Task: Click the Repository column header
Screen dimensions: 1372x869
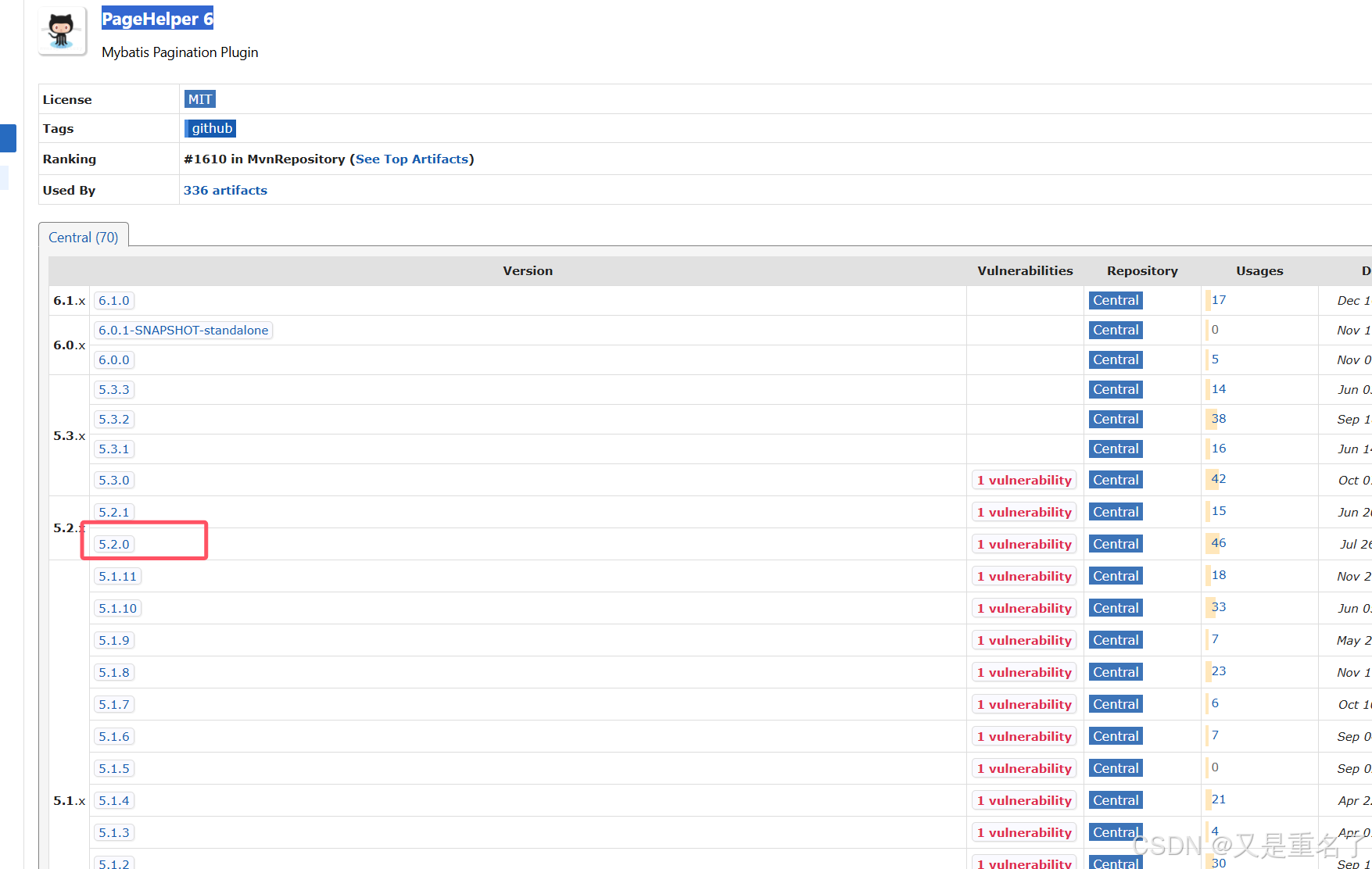Action: 1142,270
